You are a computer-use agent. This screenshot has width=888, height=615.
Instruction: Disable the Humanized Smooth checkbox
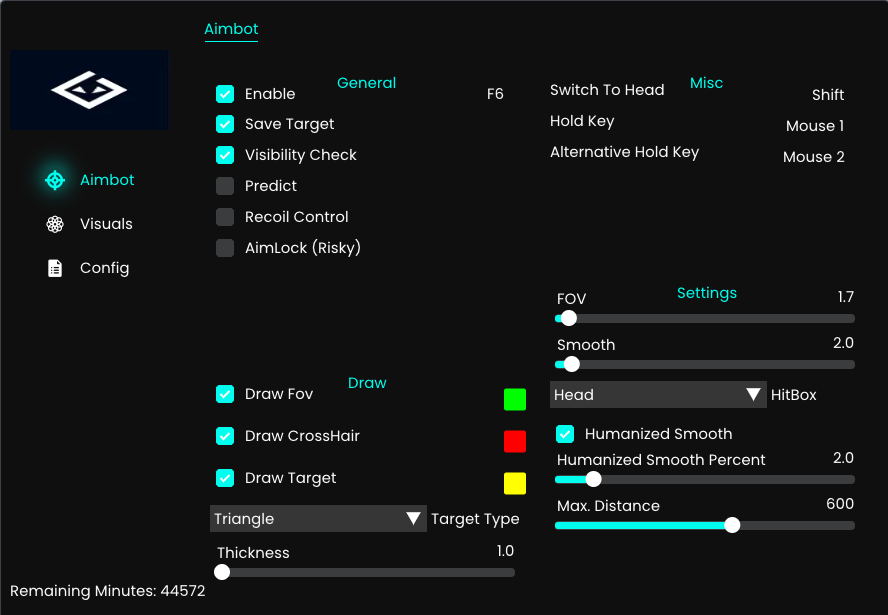click(565, 434)
